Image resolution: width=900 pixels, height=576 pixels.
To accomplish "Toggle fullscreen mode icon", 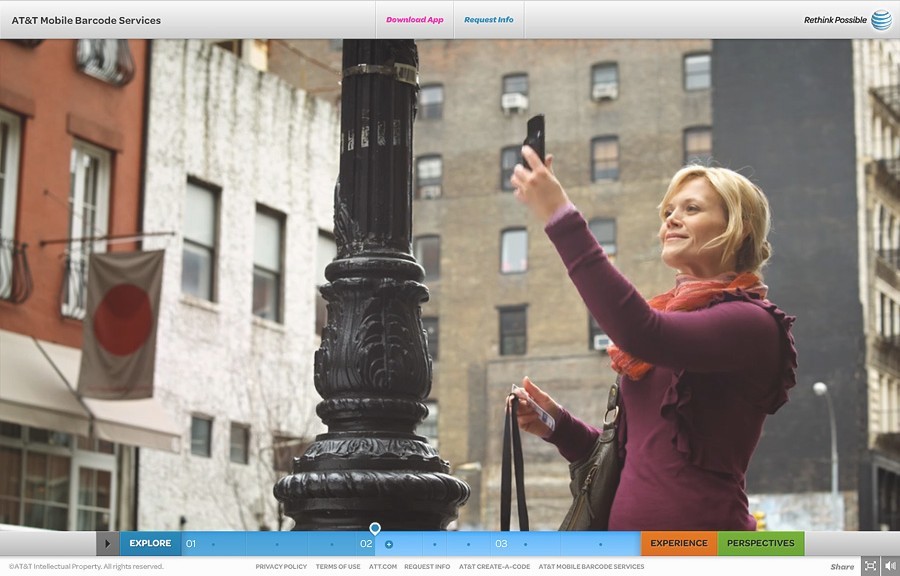I will (870, 566).
